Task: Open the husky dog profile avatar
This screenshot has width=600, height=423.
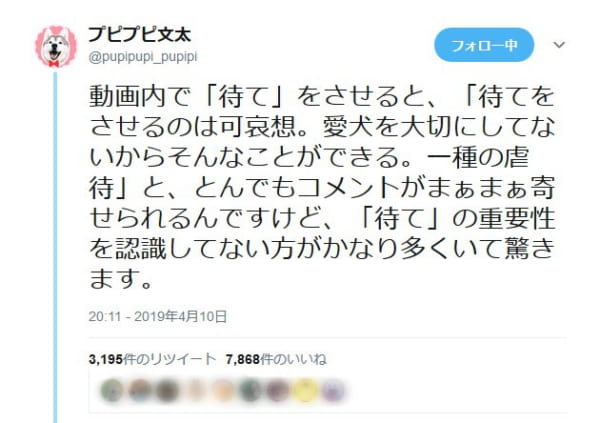Action: 56,46
